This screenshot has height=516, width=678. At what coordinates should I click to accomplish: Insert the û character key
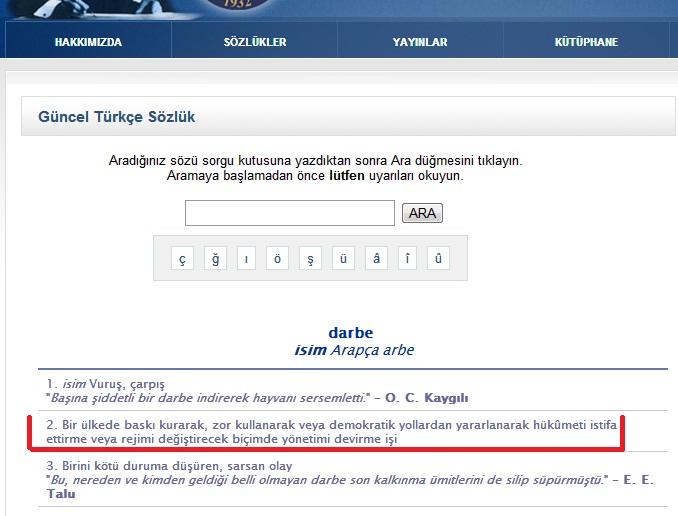point(438,258)
